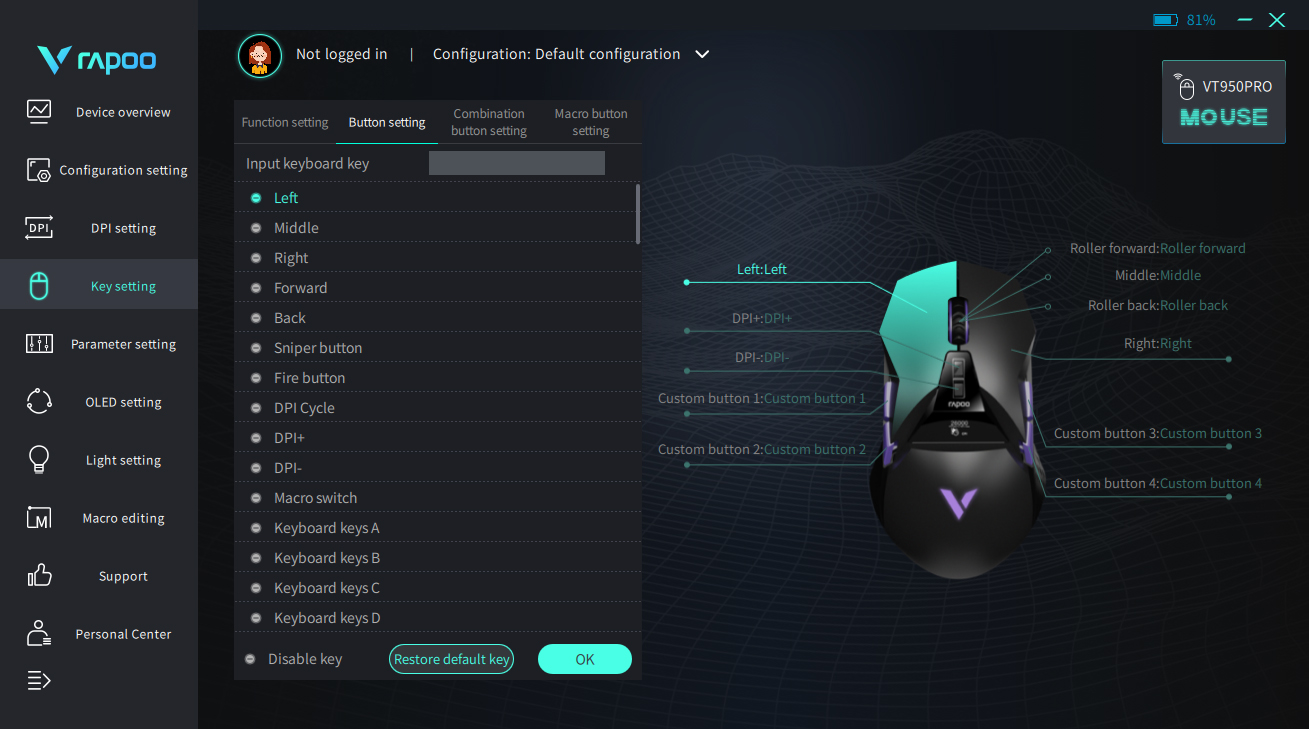Click the Support thumbs-up icon
The image size is (1309, 729).
39,576
